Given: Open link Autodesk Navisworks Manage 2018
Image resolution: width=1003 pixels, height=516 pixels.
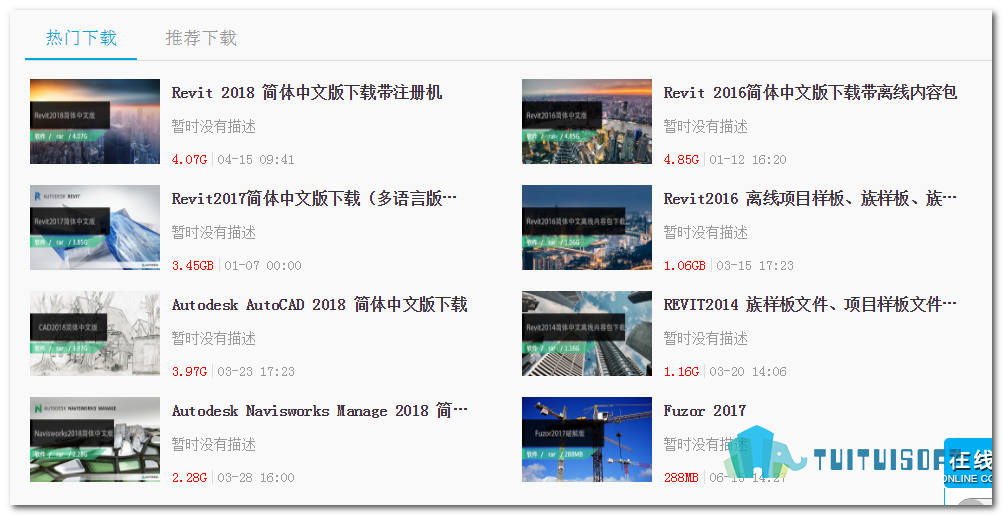Looking at the screenshot, I should tap(319, 410).
